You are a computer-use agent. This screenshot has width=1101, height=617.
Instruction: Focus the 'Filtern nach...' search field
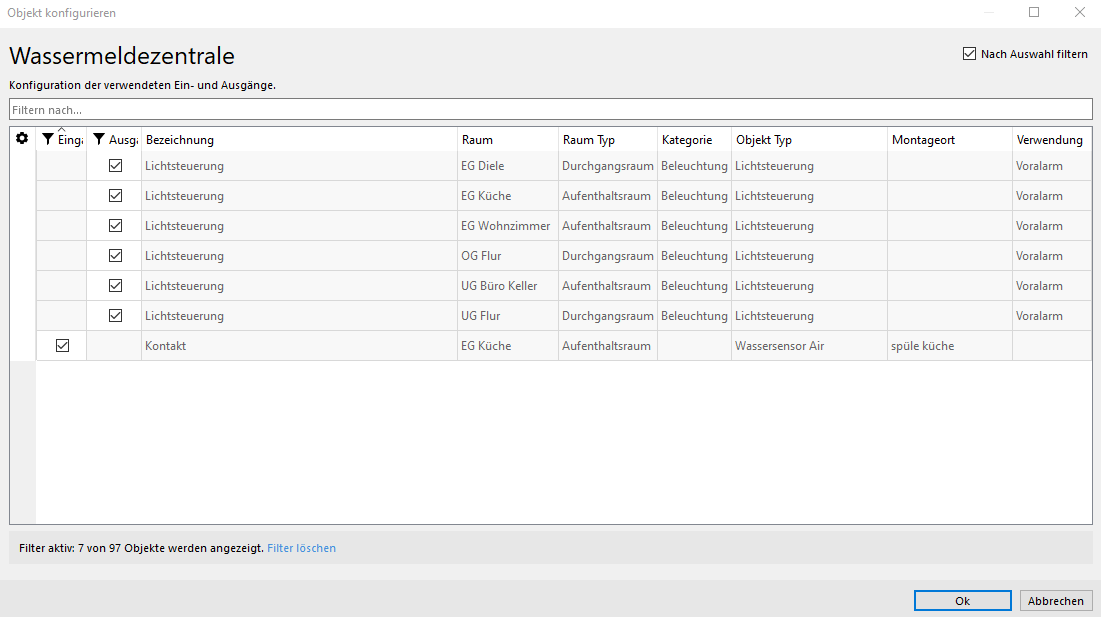[x=550, y=109]
